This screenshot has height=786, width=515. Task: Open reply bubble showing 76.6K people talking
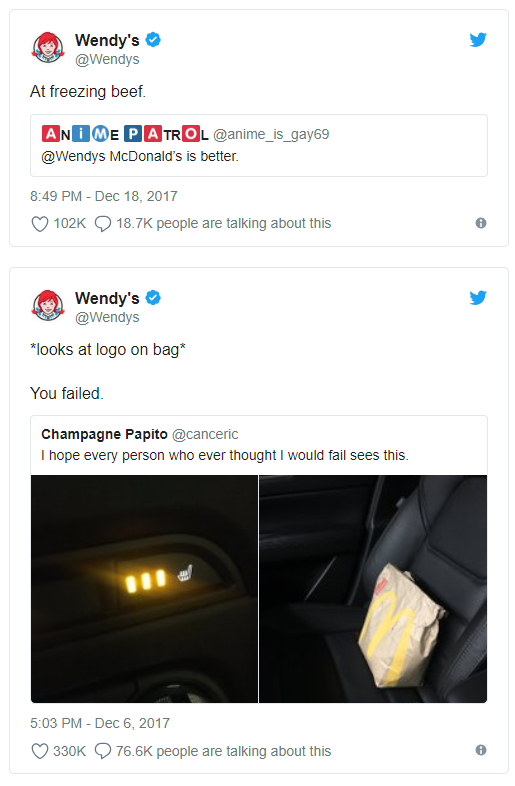pos(103,751)
